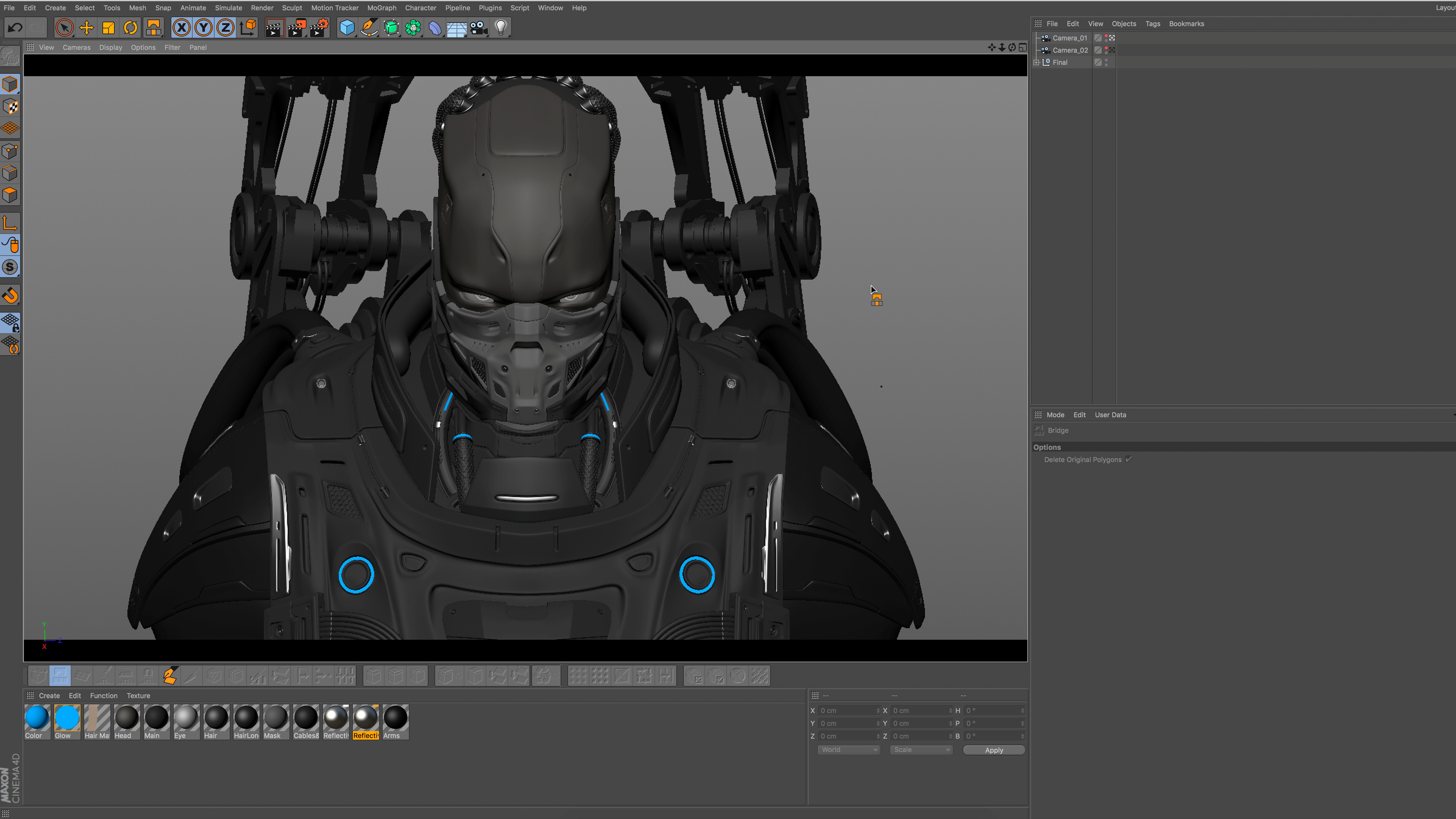Switch to Model mode
The image size is (1456, 819).
10,84
